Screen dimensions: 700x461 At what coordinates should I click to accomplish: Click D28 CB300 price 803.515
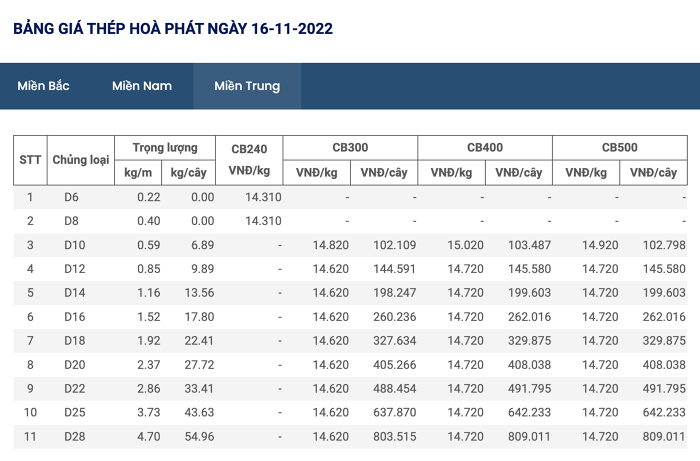point(395,436)
